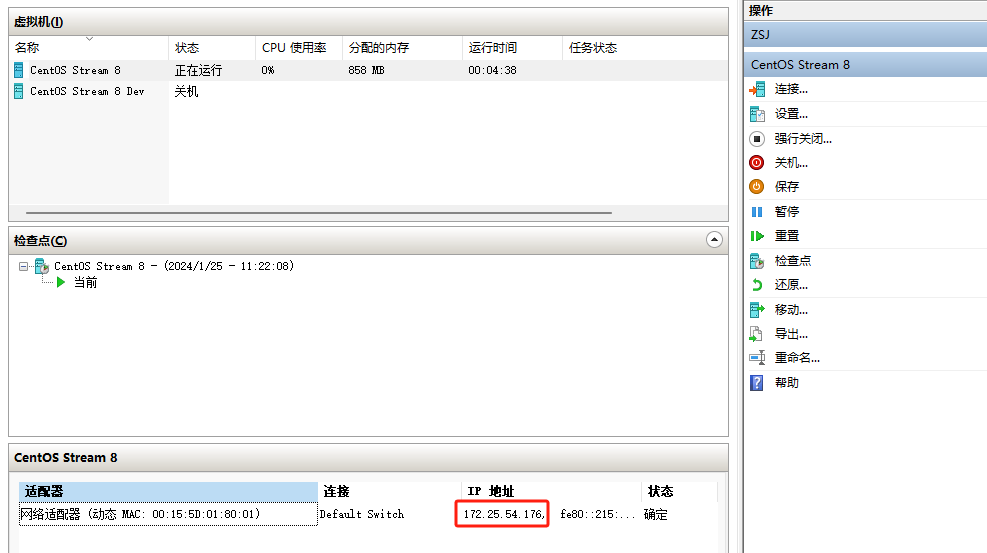Select the CentOS Stream 8 Dev virtual machine
The width and height of the screenshot is (987, 553).
tap(87, 91)
